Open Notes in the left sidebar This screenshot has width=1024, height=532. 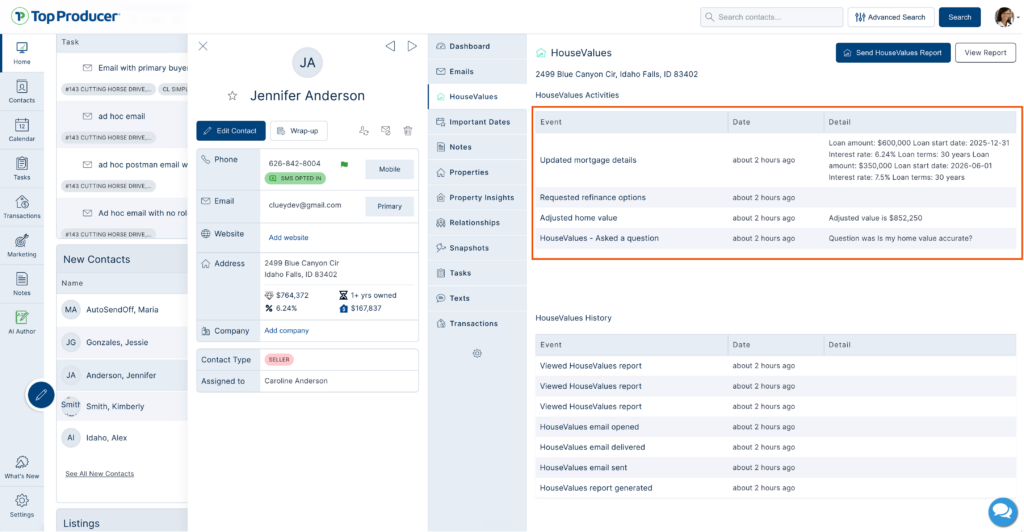click(22, 284)
